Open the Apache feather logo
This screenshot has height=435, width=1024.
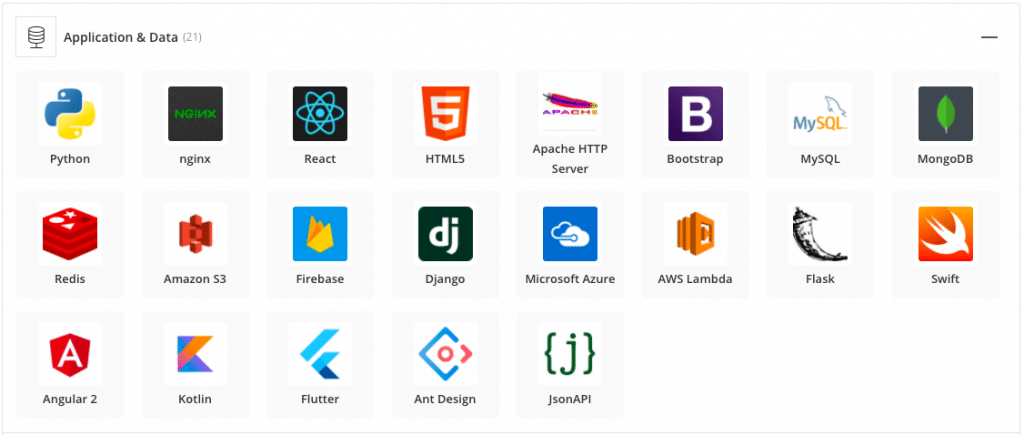(x=570, y=103)
